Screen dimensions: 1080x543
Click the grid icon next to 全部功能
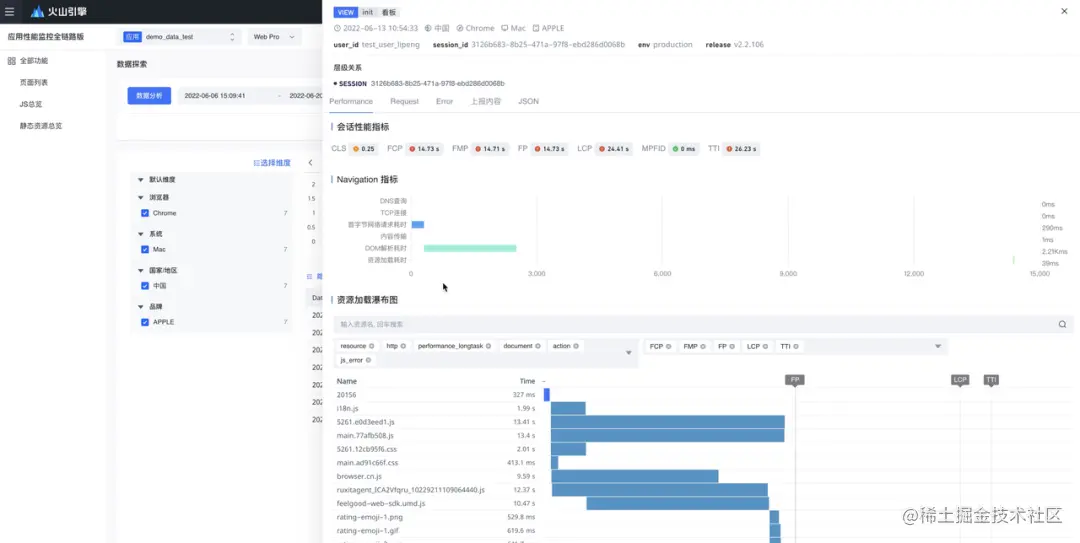(x=11, y=61)
